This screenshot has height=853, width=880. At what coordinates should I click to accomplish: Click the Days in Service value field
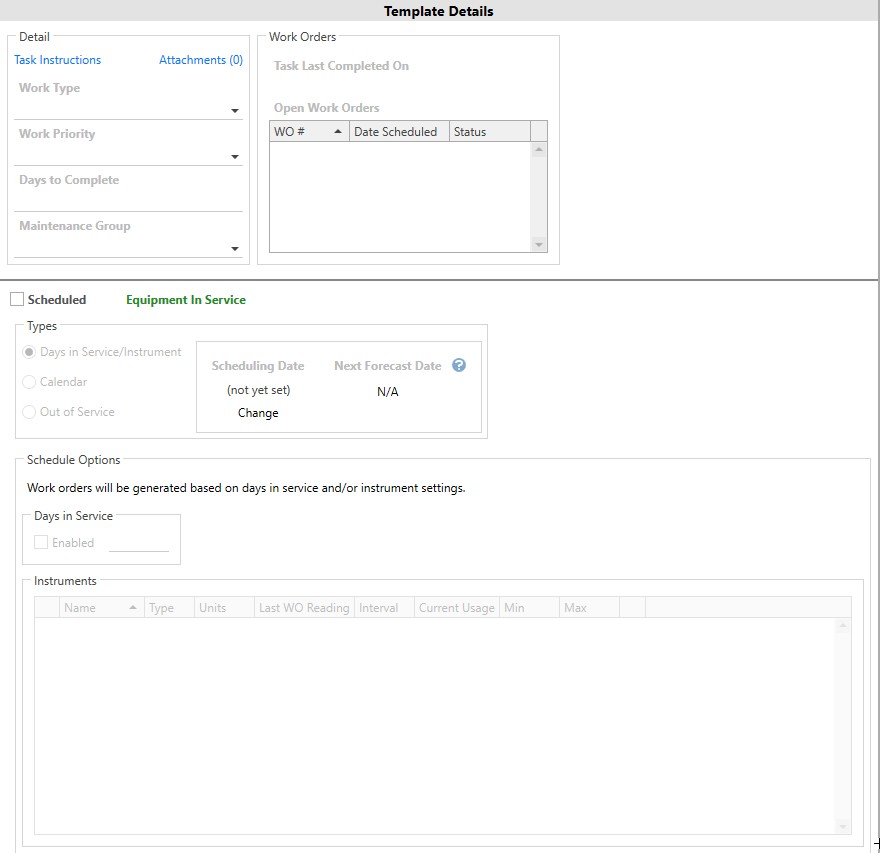pos(139,543)
